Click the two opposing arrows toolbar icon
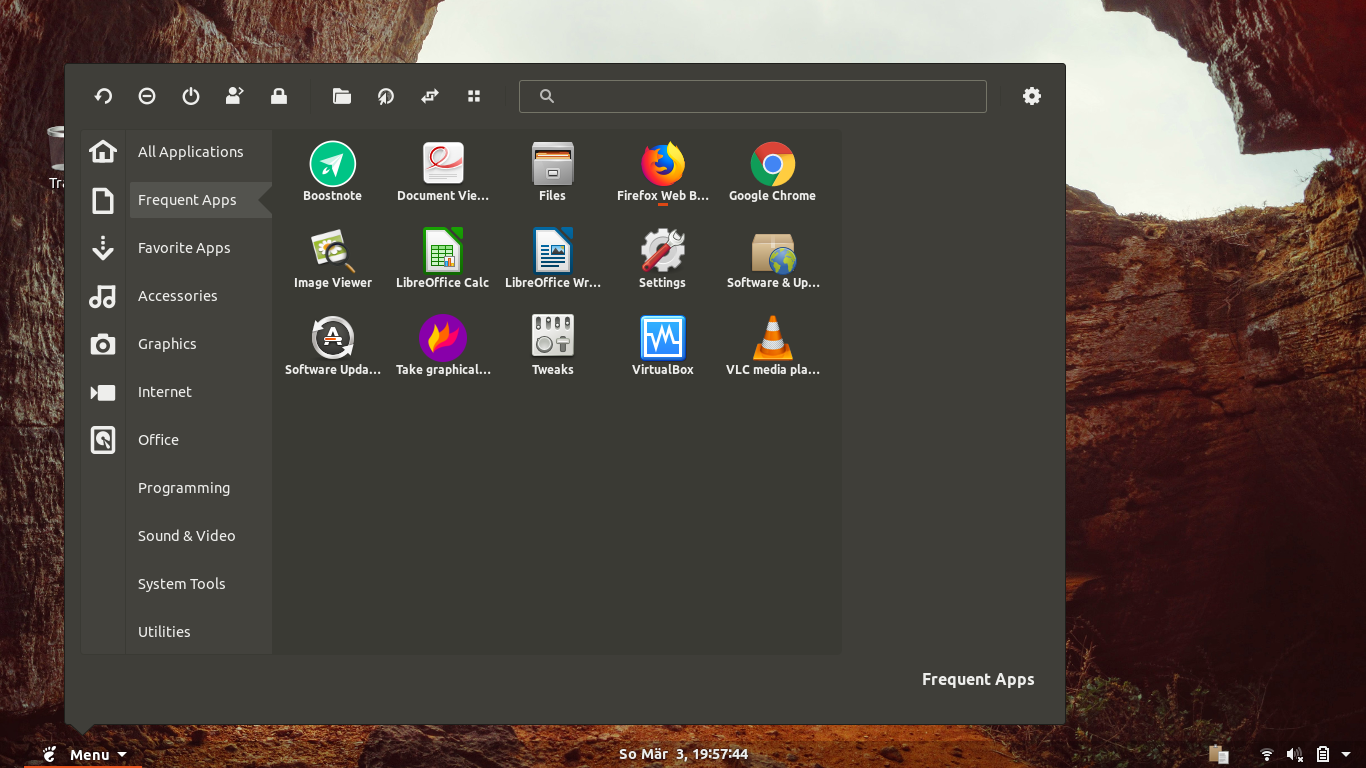 pyautogui.click(x=430, y=96)
